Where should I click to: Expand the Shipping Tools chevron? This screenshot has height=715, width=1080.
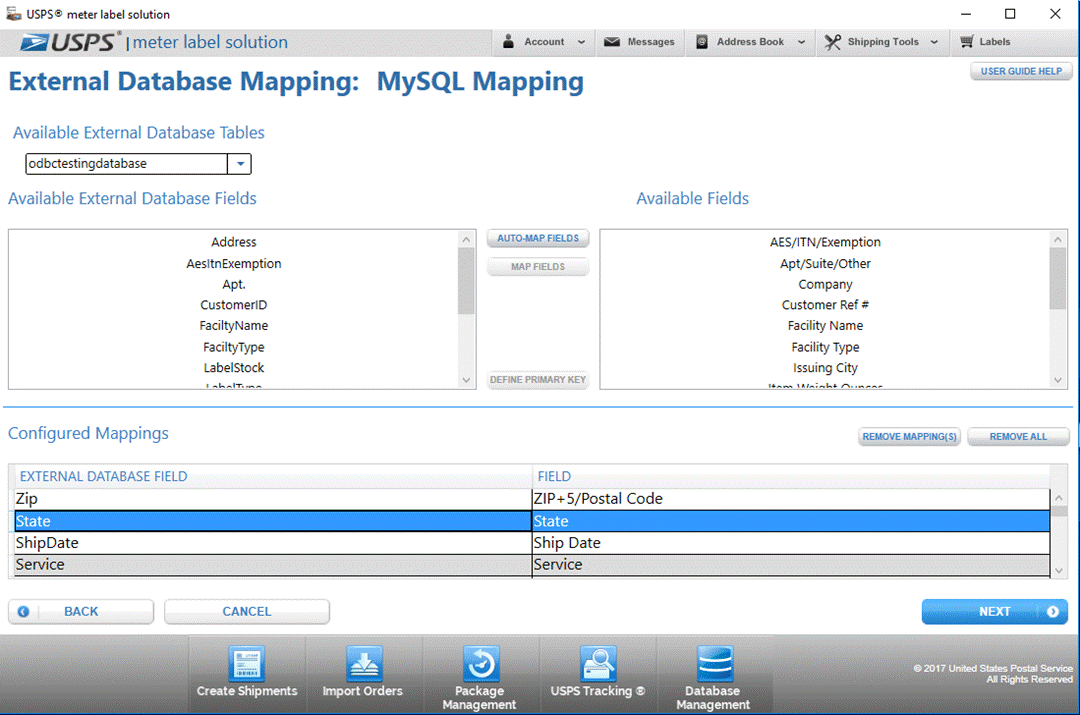[x=934, y=42]
